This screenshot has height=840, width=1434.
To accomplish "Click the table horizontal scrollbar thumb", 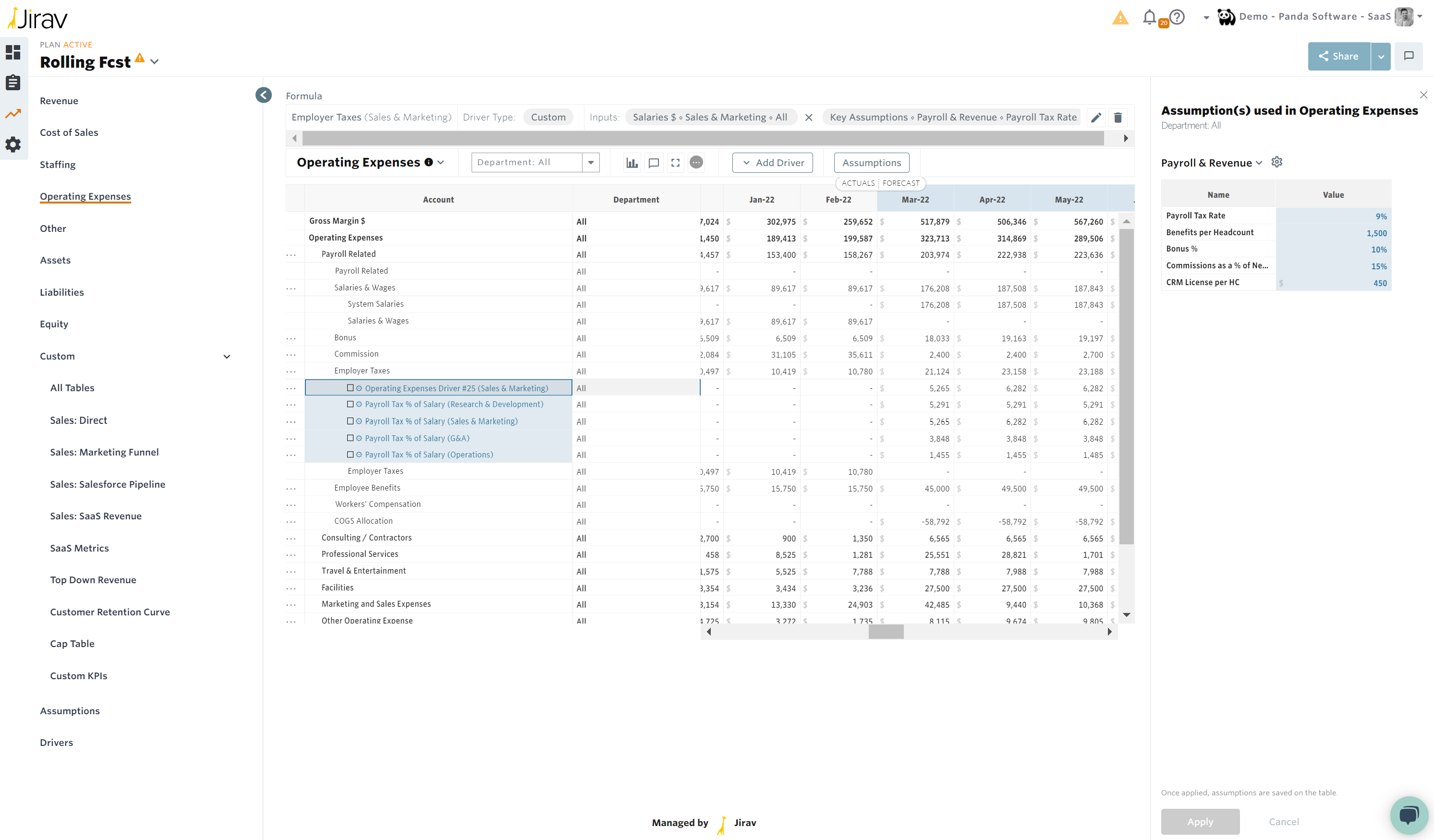I will point(886,631).
